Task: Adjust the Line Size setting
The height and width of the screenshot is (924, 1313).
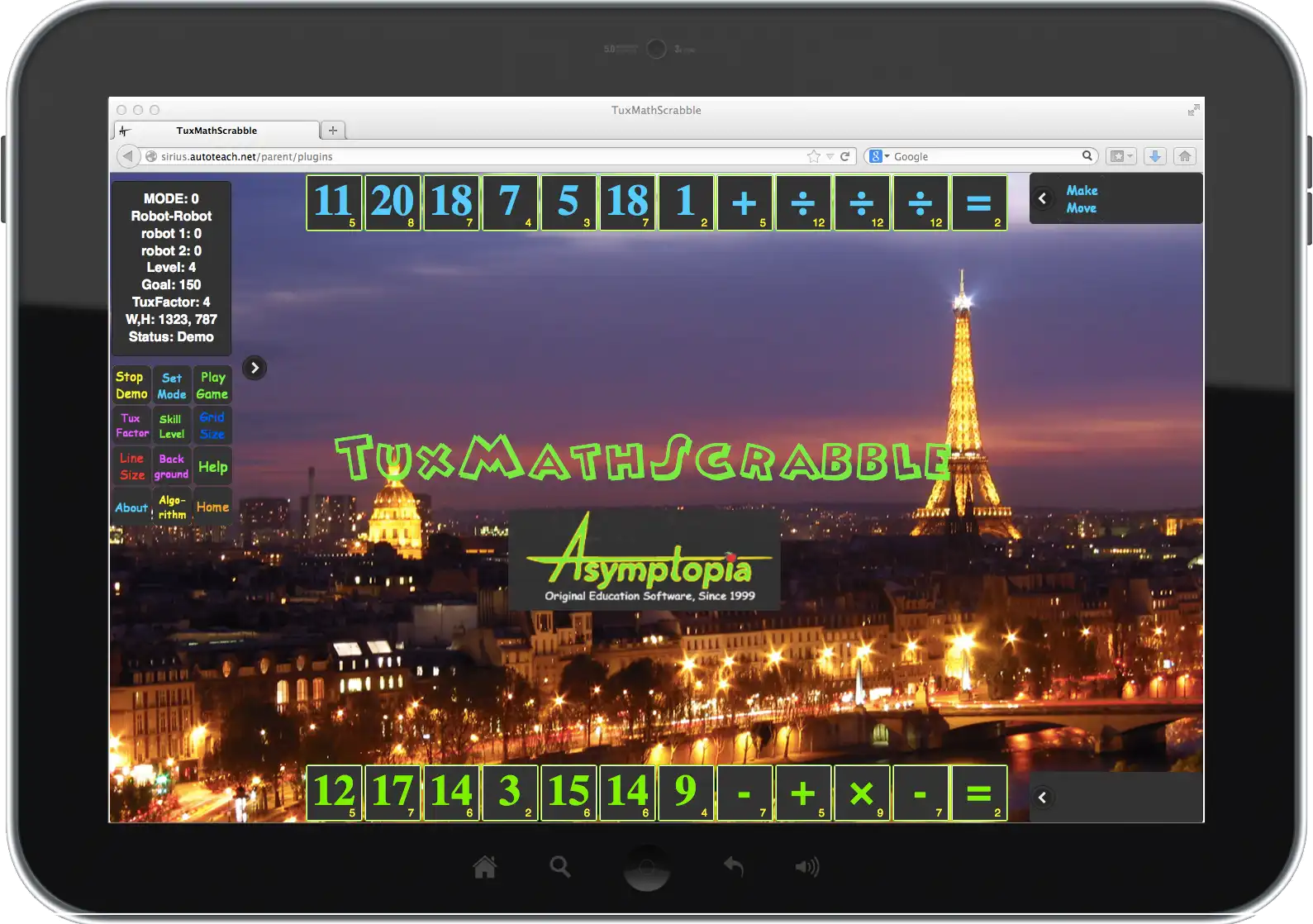Action: (x=131, y=466)
